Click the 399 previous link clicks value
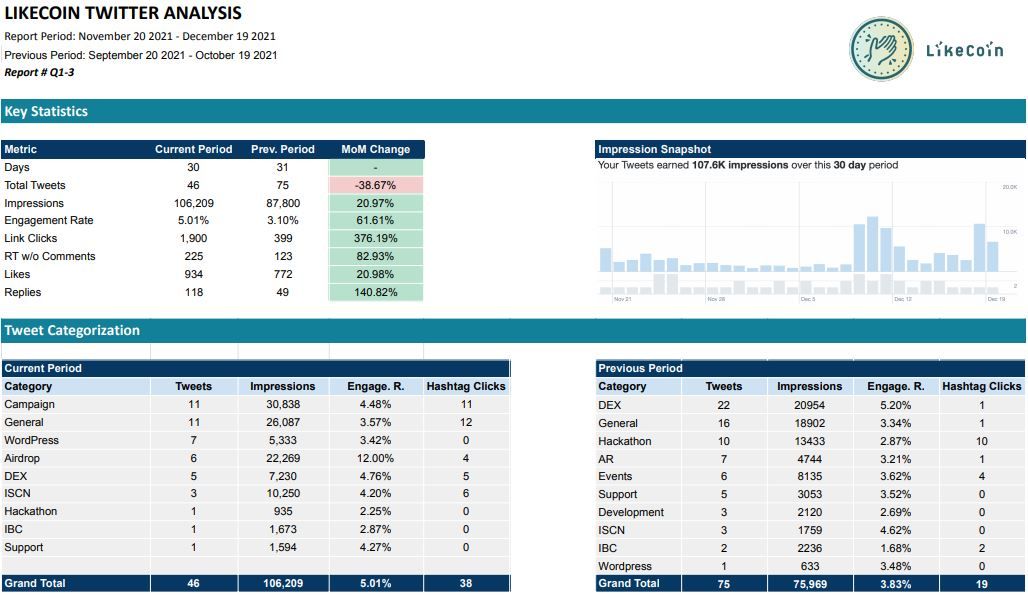1028x598 pixels. (x=283, y=239)
